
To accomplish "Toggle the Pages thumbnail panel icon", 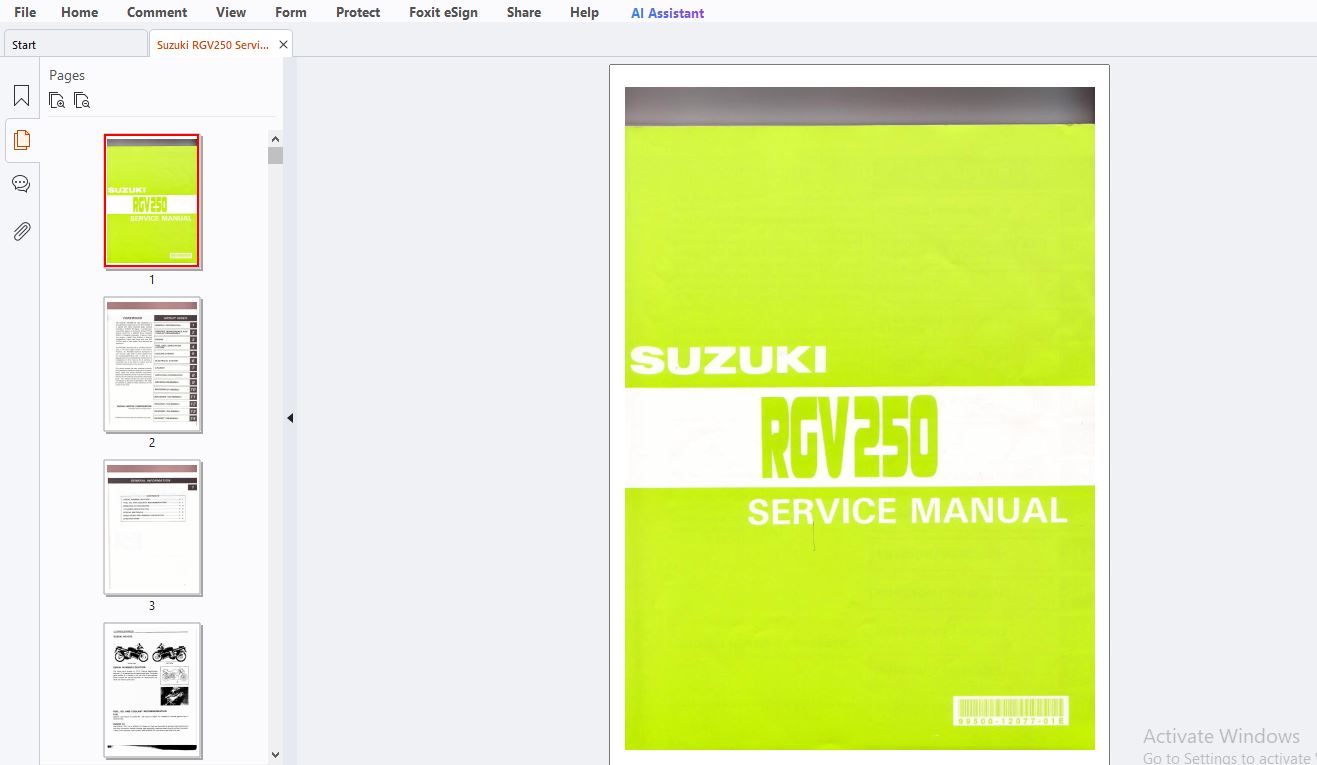I will tap(21, 140).
